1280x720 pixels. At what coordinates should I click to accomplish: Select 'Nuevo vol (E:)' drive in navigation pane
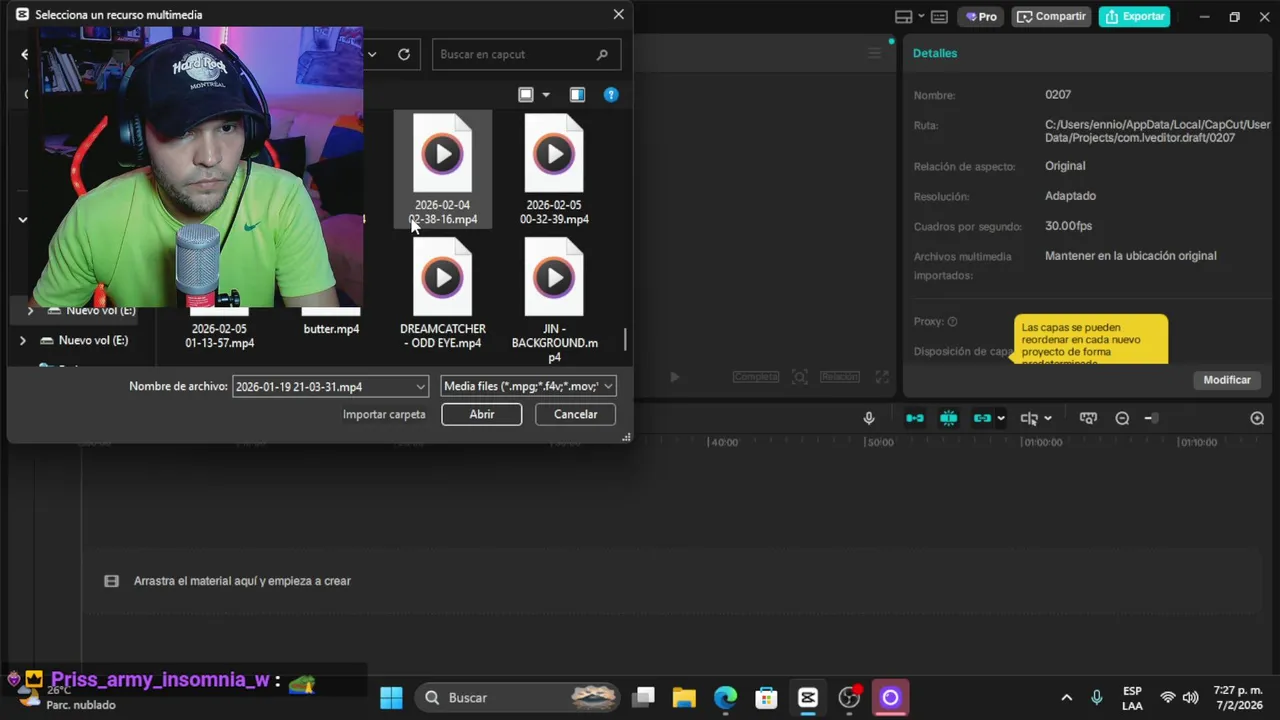pyautogui.click(x=93, y=341)
